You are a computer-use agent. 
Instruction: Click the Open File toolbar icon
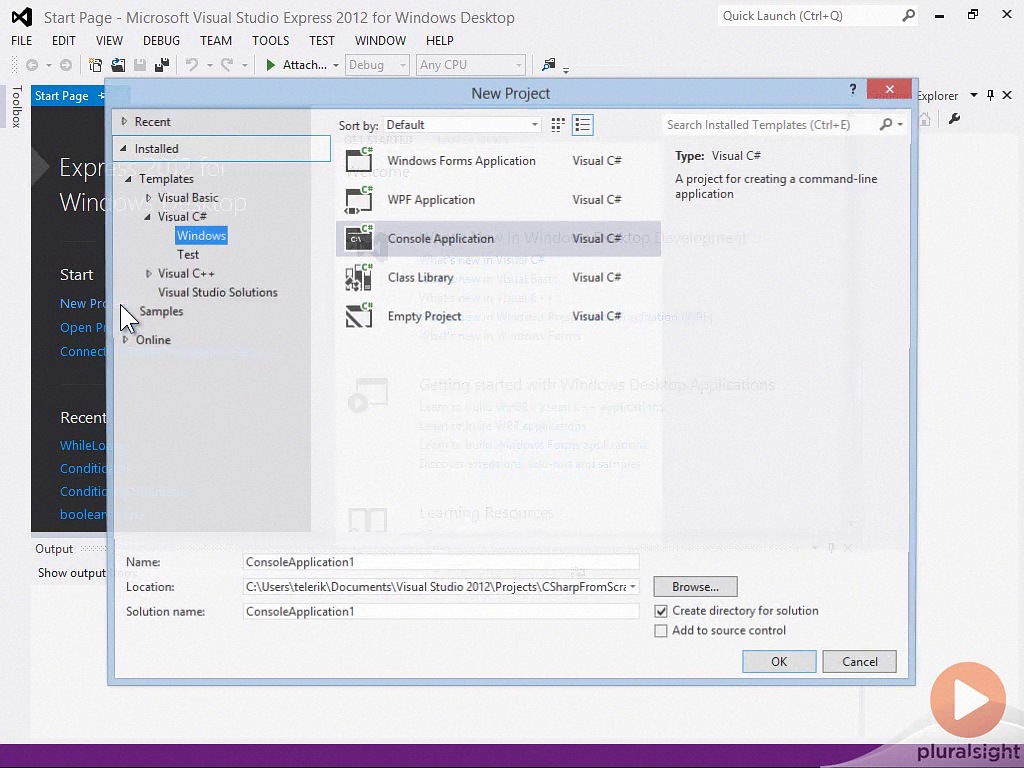pos(118,65)
